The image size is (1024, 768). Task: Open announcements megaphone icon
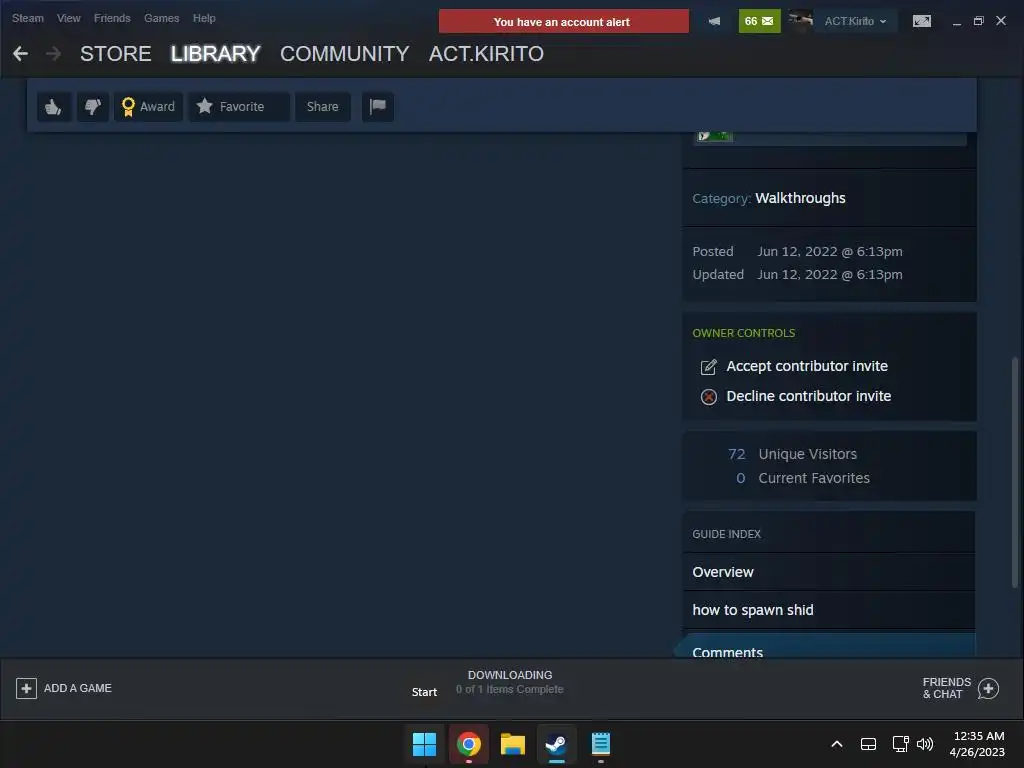click(714, 22)
